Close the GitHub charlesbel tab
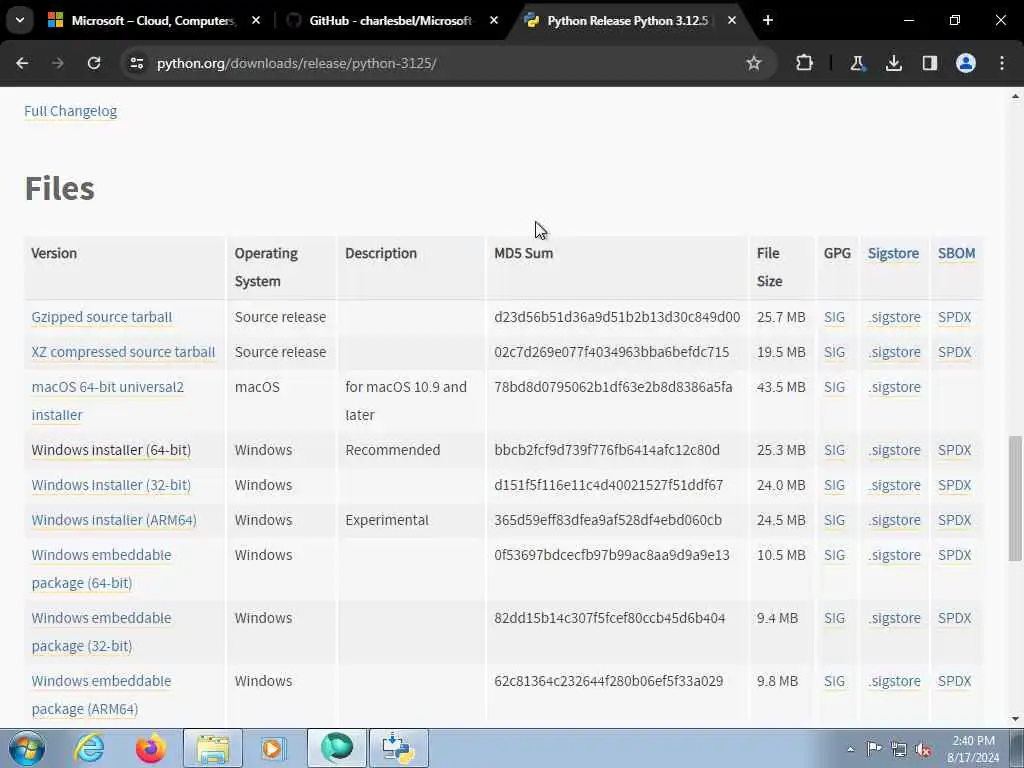1024x768 pixels. pyautogui.click(x=494, y=20)
